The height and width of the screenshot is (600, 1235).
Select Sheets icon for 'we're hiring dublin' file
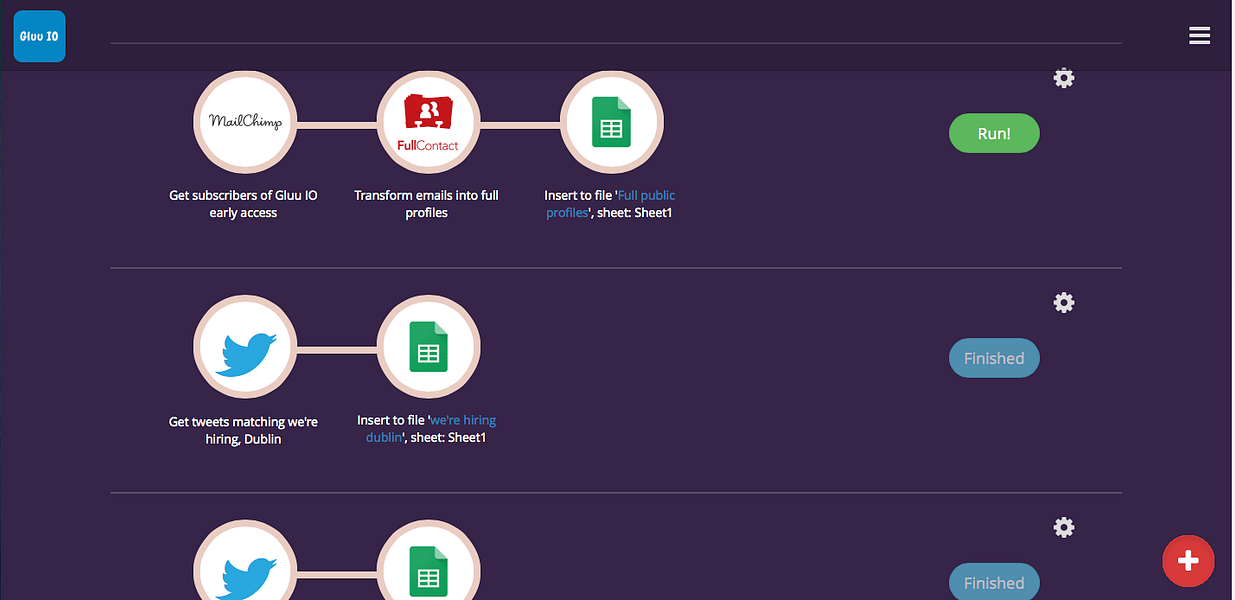click(x=428, y=348)
